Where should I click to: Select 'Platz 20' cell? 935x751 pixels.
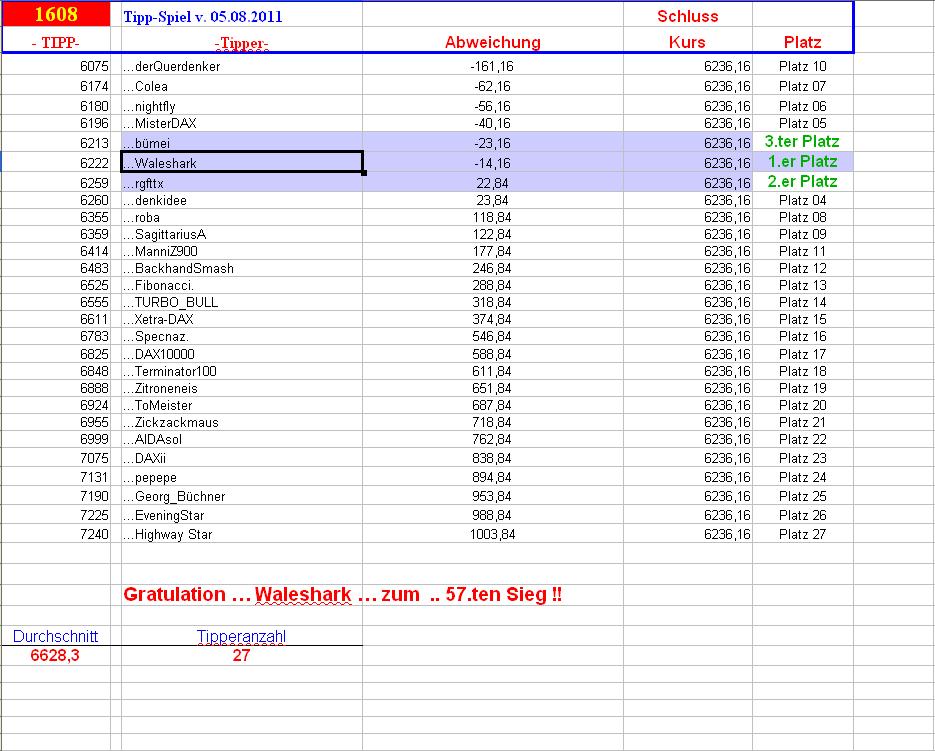[803, 406]
